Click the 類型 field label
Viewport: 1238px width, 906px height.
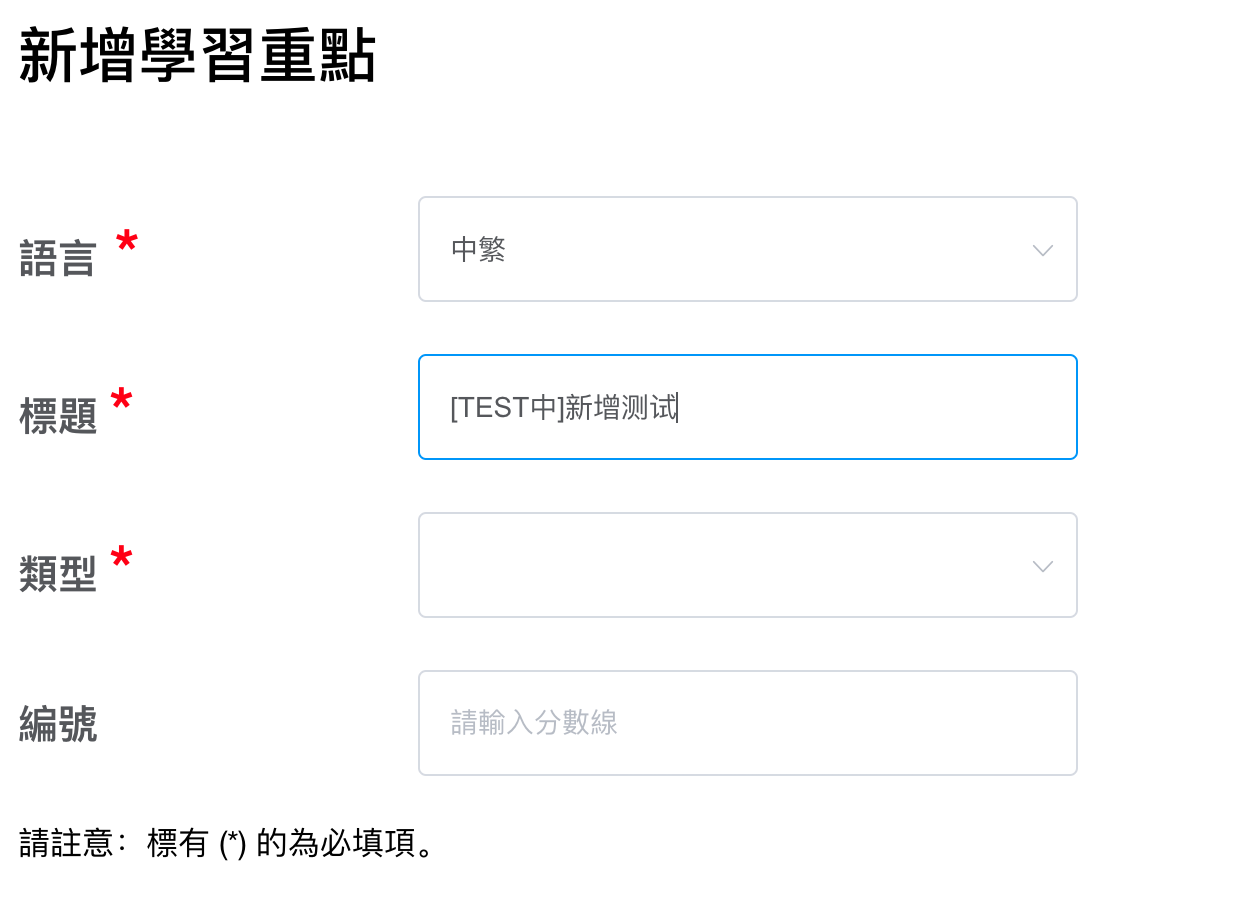[x=57, y=575]
